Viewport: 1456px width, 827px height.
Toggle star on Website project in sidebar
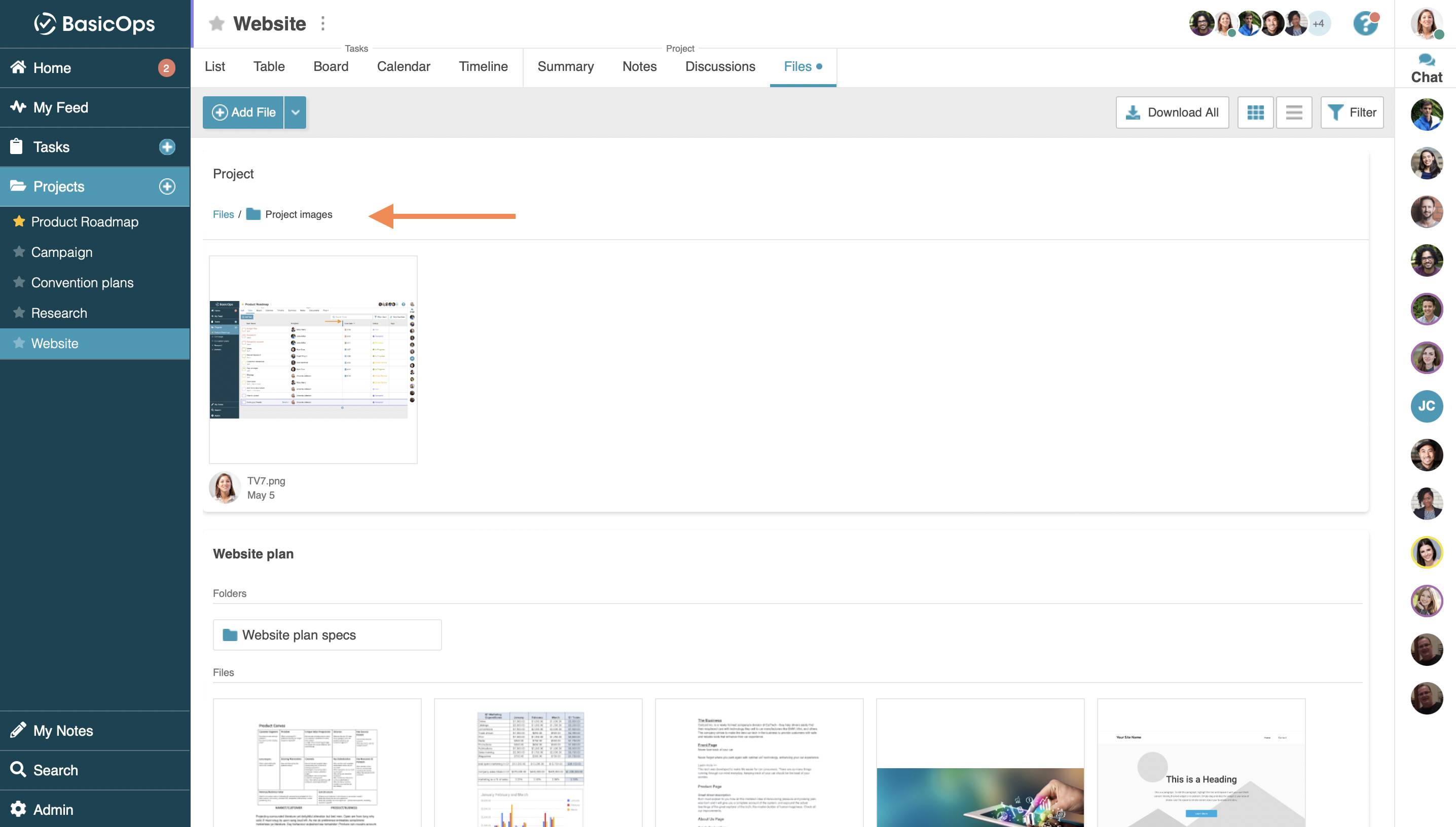19,343
